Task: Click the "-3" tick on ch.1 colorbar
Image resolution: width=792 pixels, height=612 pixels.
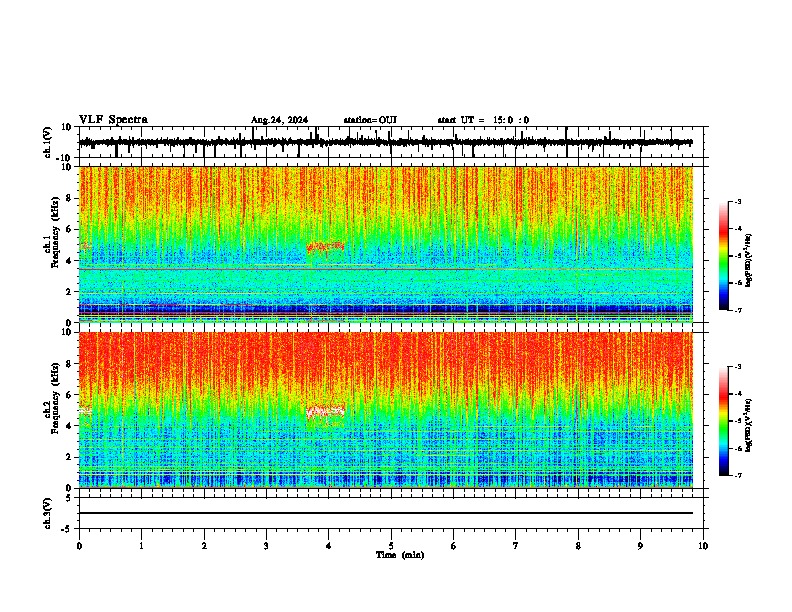Action: point(738,201)
